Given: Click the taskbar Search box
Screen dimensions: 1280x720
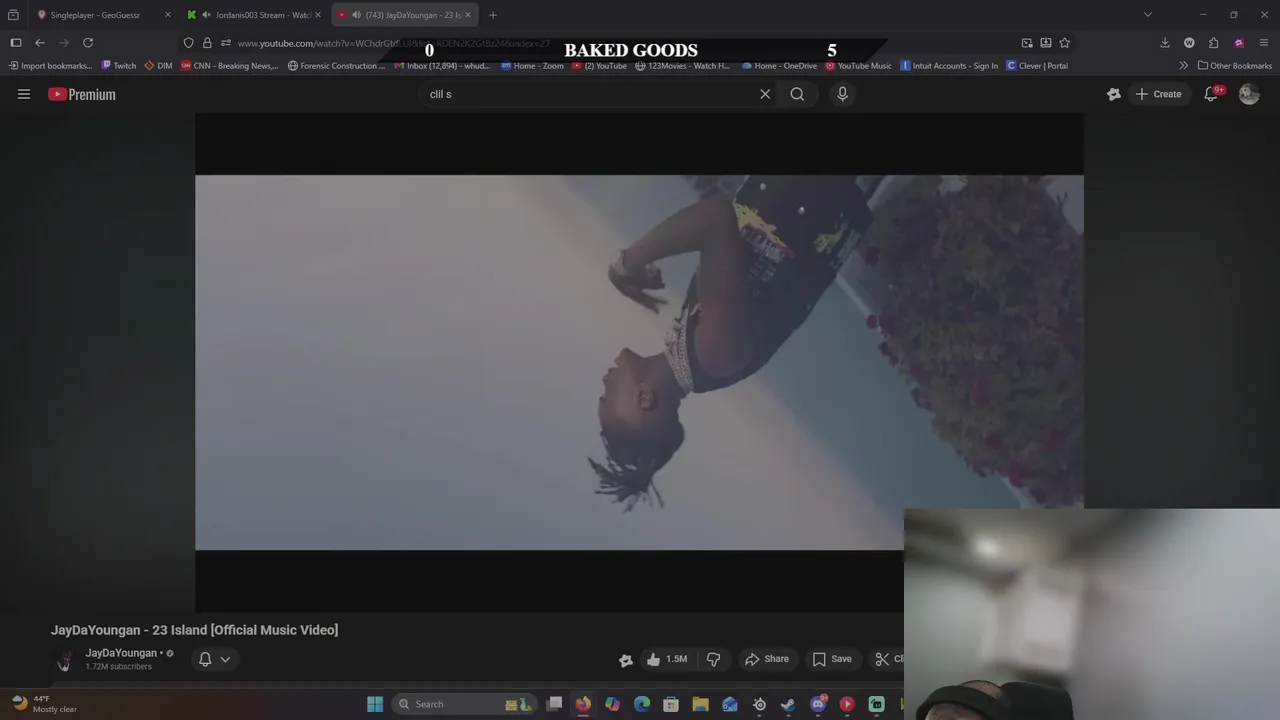Looking at the screenshot, I should pos(465,704).
